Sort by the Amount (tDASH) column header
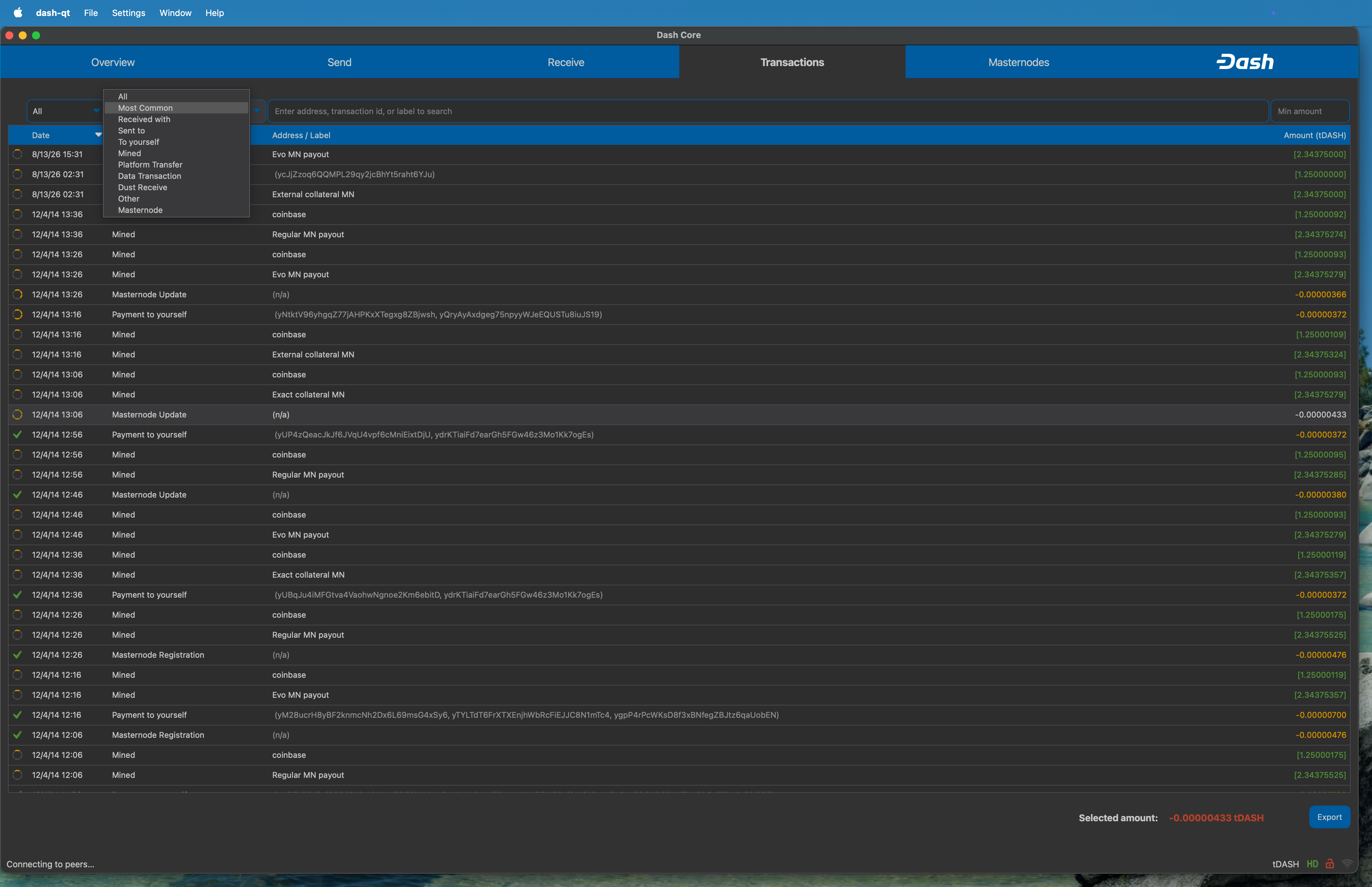Screen dimensions: 1372x887 [x=1315, y=135]
